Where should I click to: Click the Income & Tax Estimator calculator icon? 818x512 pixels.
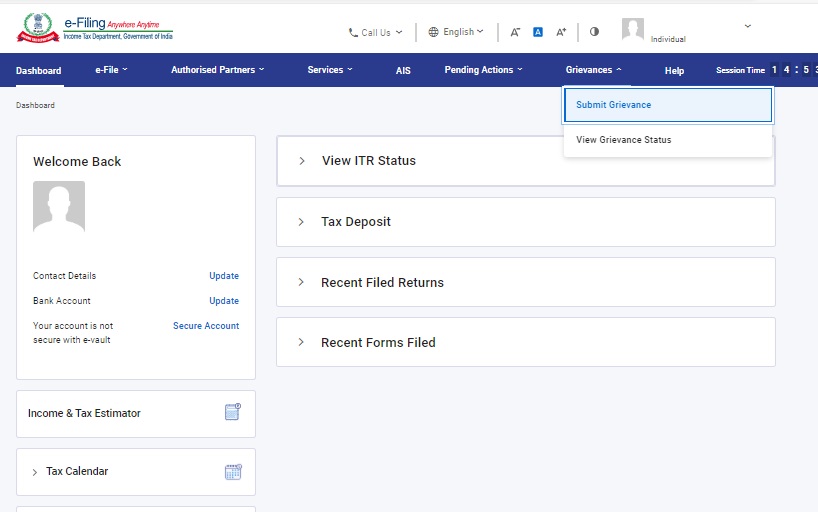click(233, 412)
